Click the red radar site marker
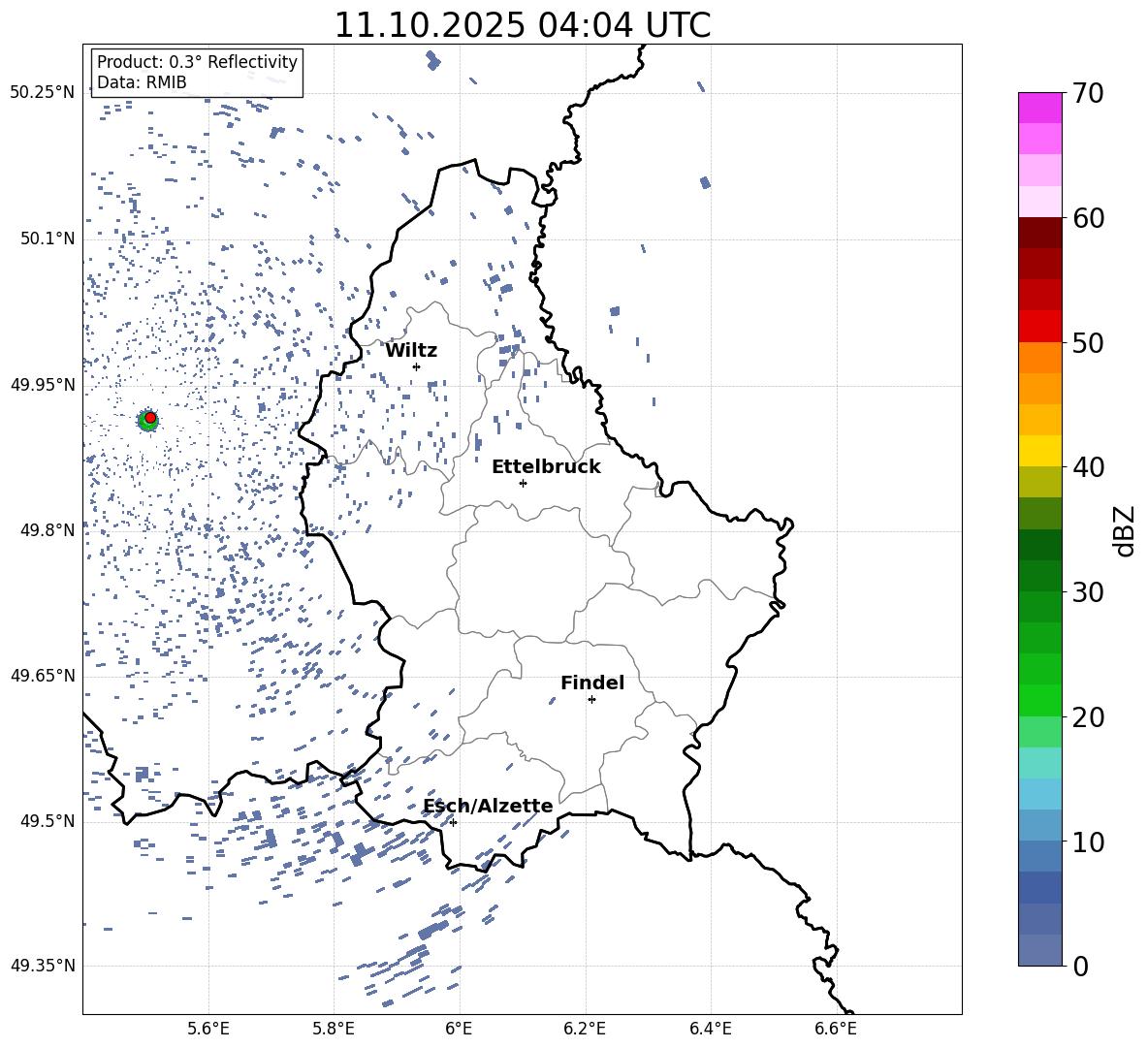The height and width of the screenshot is (1048, 1148). pos(150,418)
